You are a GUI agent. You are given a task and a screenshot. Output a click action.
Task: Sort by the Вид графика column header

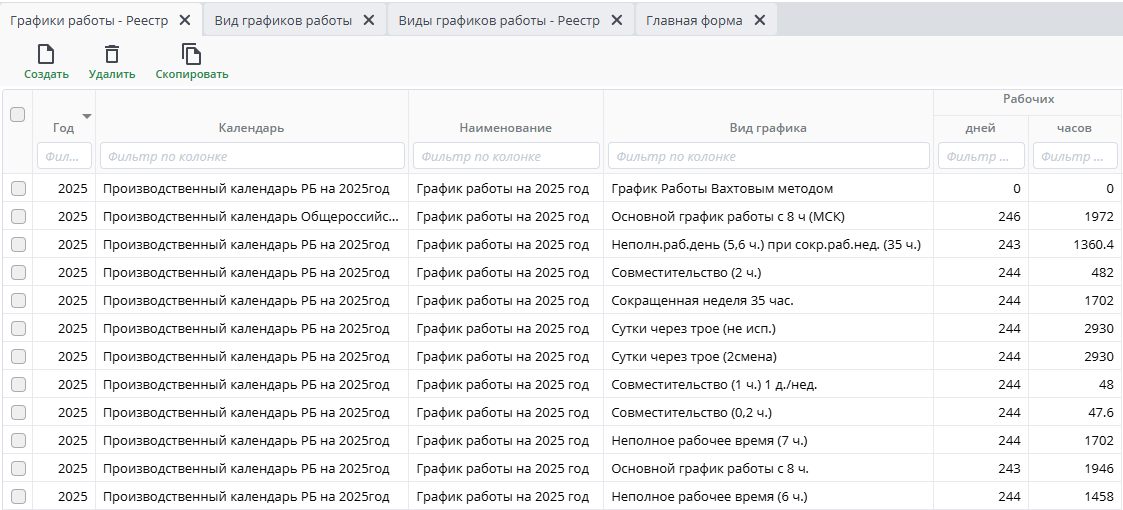click(x=768, y=128)
